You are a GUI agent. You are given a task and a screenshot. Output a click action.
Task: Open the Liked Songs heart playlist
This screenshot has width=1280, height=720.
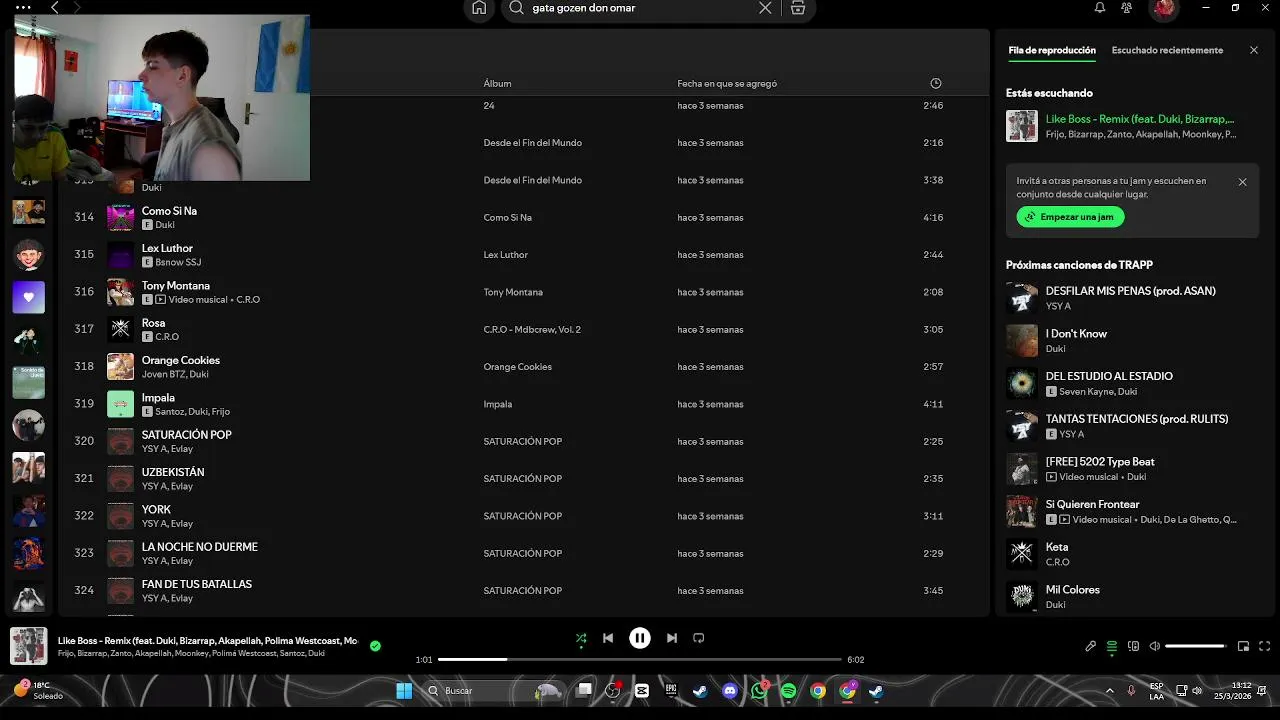pos(28,297)
